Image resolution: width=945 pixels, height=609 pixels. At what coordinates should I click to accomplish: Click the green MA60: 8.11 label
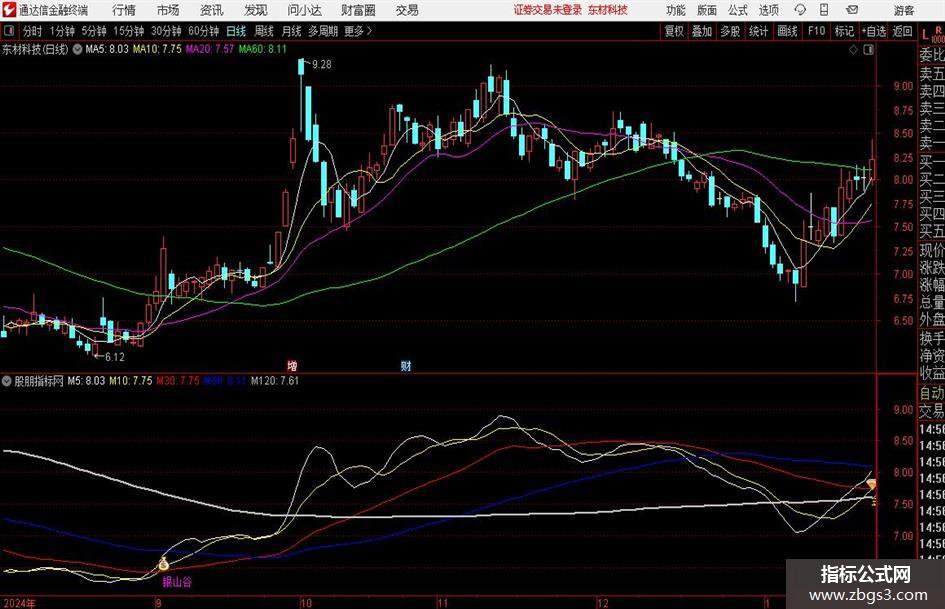(x=262, y=49)
